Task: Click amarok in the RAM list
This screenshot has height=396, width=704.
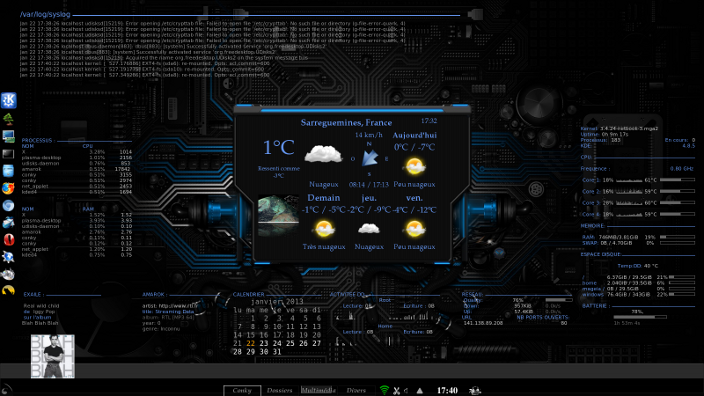Action: [31, 232]
